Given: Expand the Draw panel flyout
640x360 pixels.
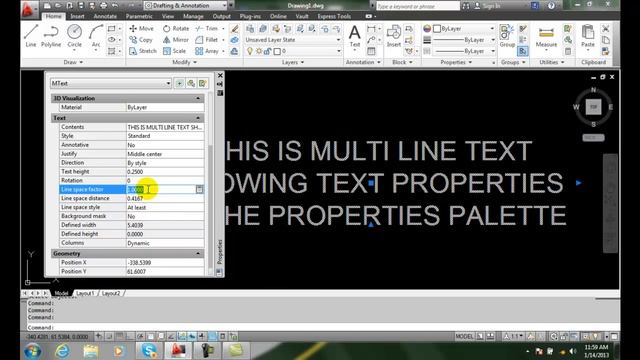Looking at the screenshot, I should [x=73, y=62].
